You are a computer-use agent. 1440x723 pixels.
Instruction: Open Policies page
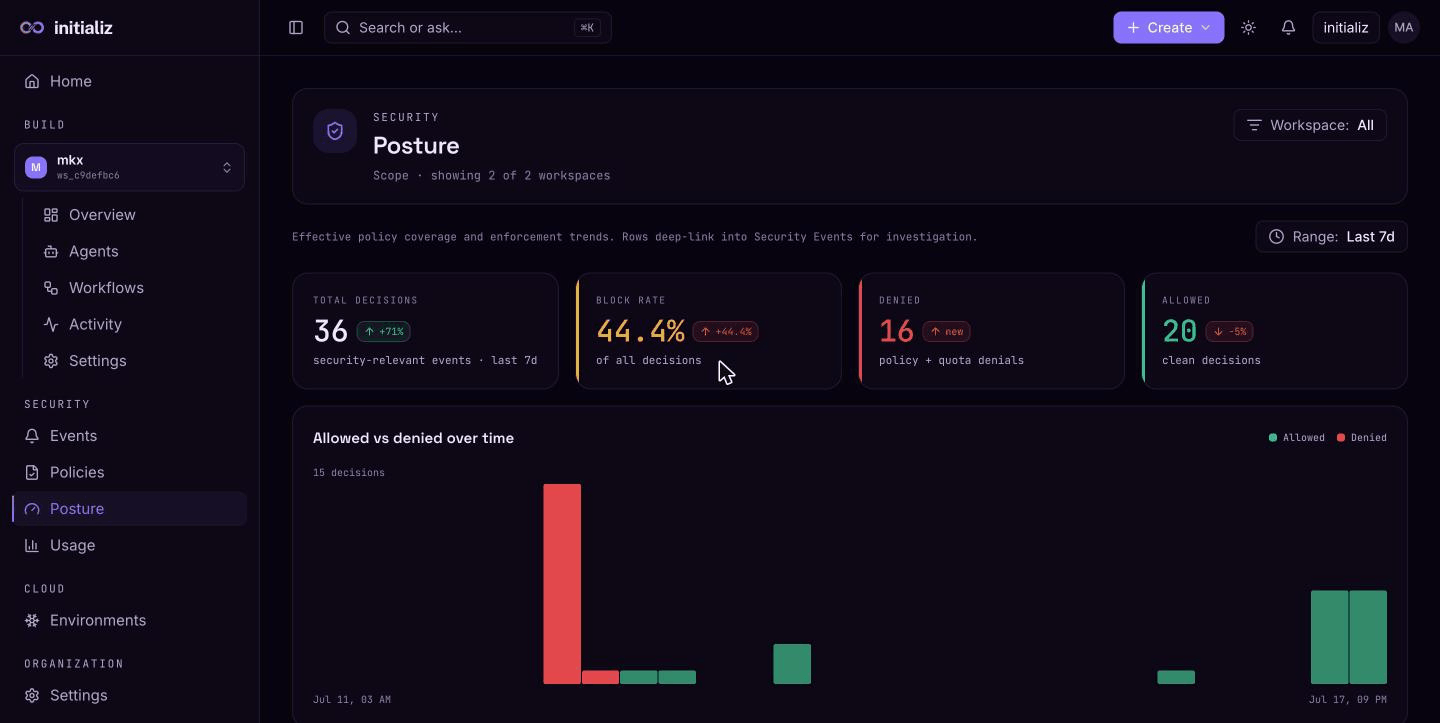[129, 472]
